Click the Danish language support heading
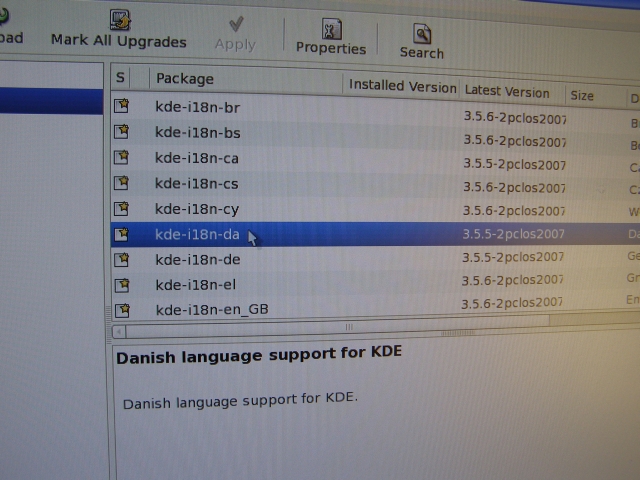The height and width of the screenshot is (480, 640). click(x=259, y=354)
